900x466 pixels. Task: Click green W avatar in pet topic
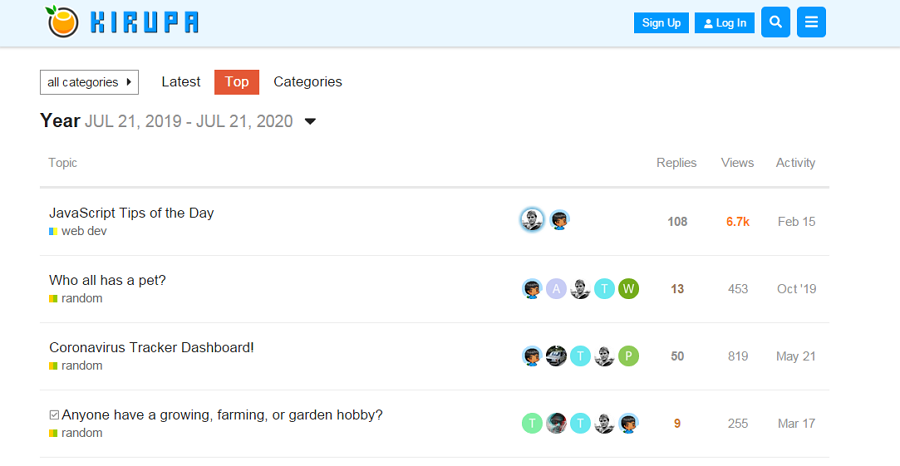click(x=629, y=289)
